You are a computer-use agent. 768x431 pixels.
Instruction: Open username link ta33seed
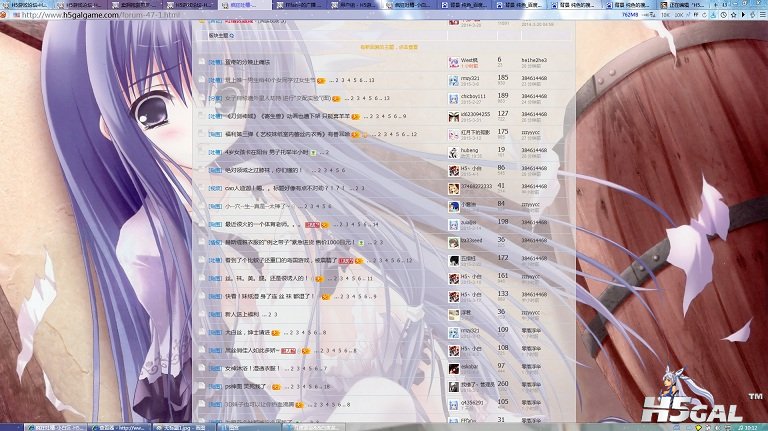[471, 240]
